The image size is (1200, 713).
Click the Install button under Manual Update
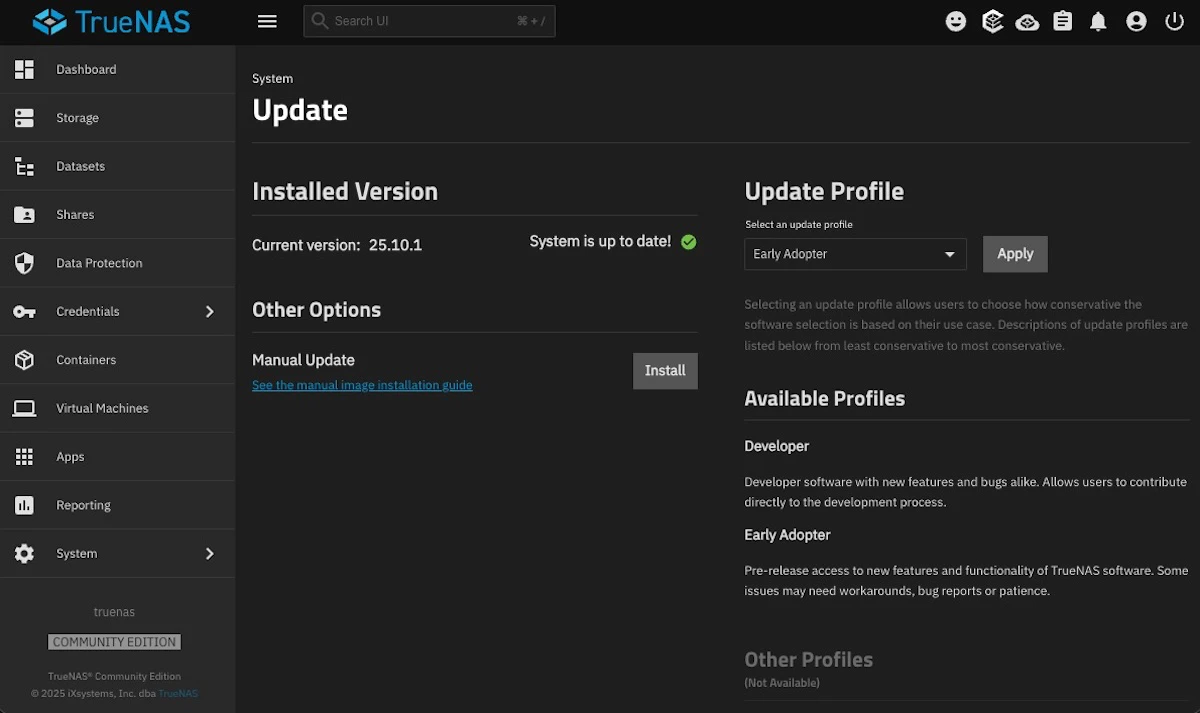[x=665, y=371]
